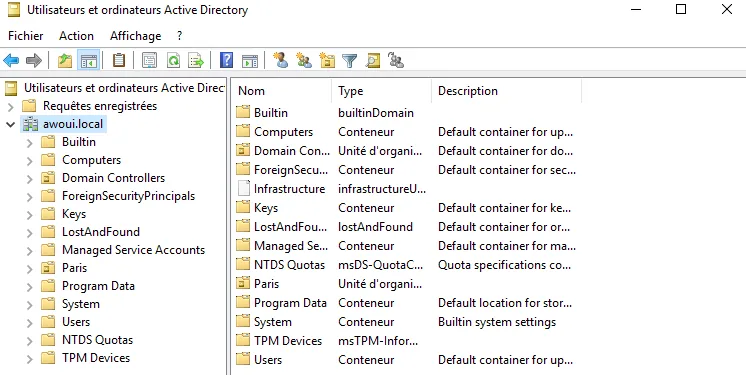Select Computers row in right list
This screenshot has width=746, height=375.
pos(407,132)
